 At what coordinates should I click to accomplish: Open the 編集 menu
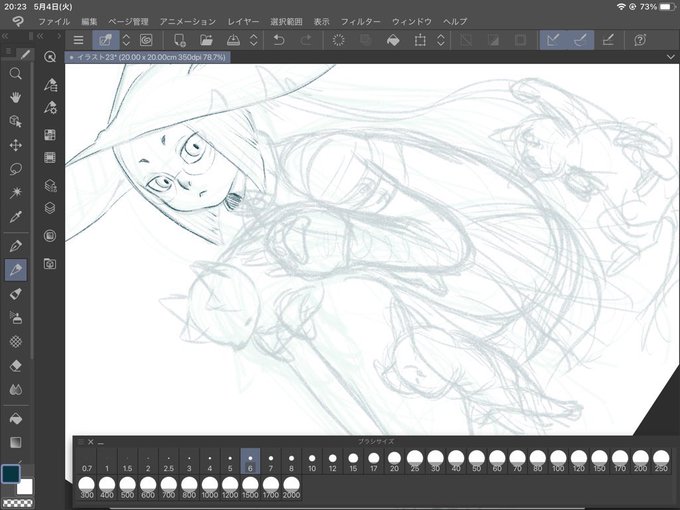[89, 22]
